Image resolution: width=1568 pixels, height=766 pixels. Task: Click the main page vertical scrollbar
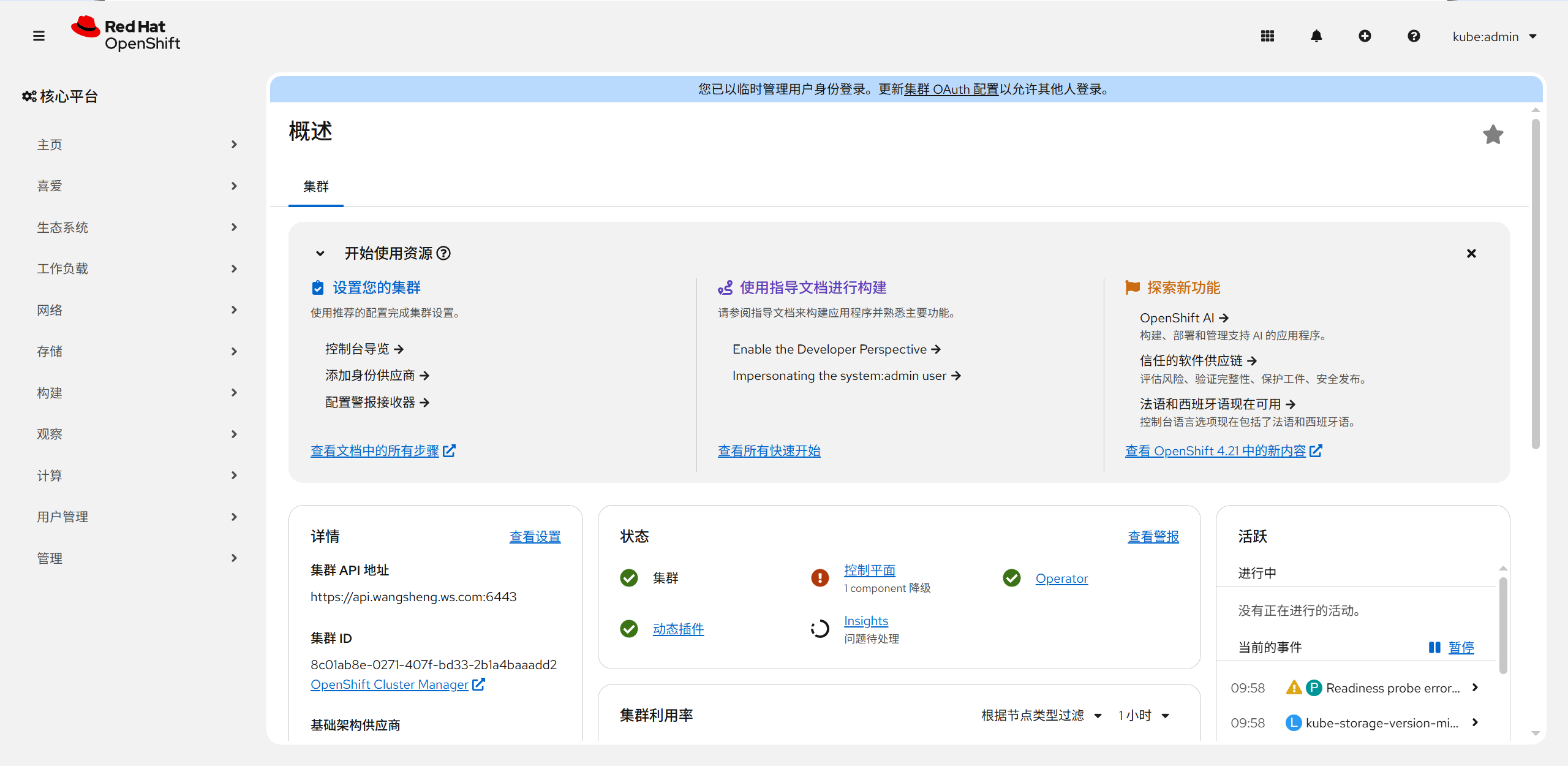[1535, 284]
